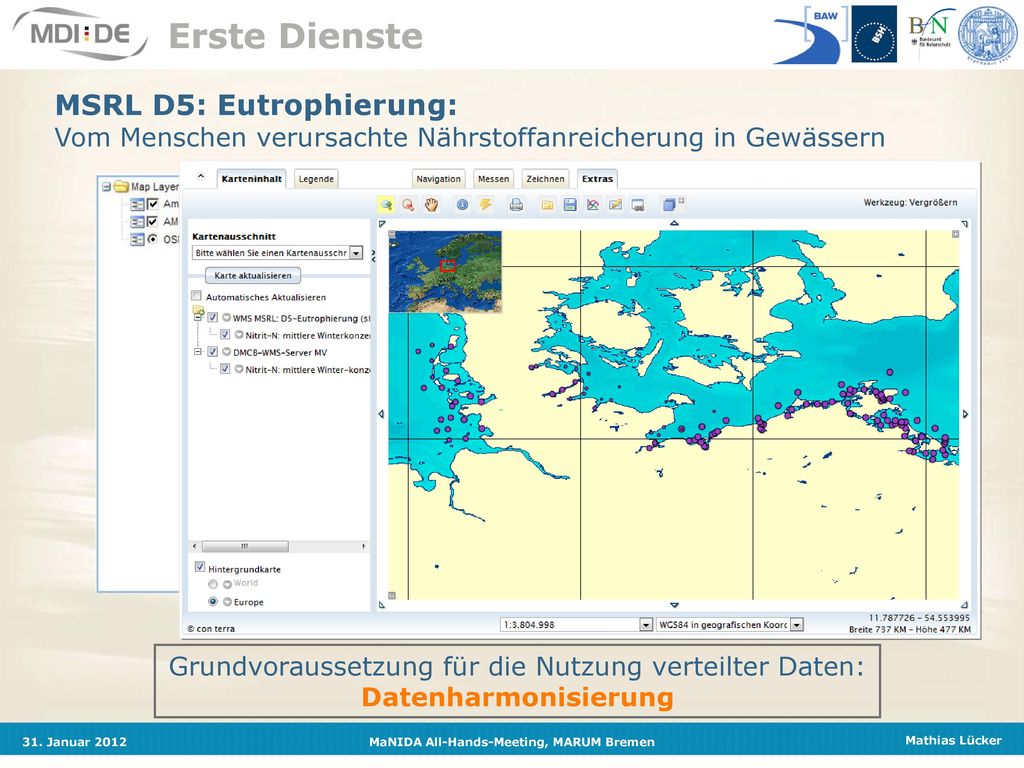1024x768 pixels.
Task: Select the zoom-in magnifier tool
Action: coord(386,205)
